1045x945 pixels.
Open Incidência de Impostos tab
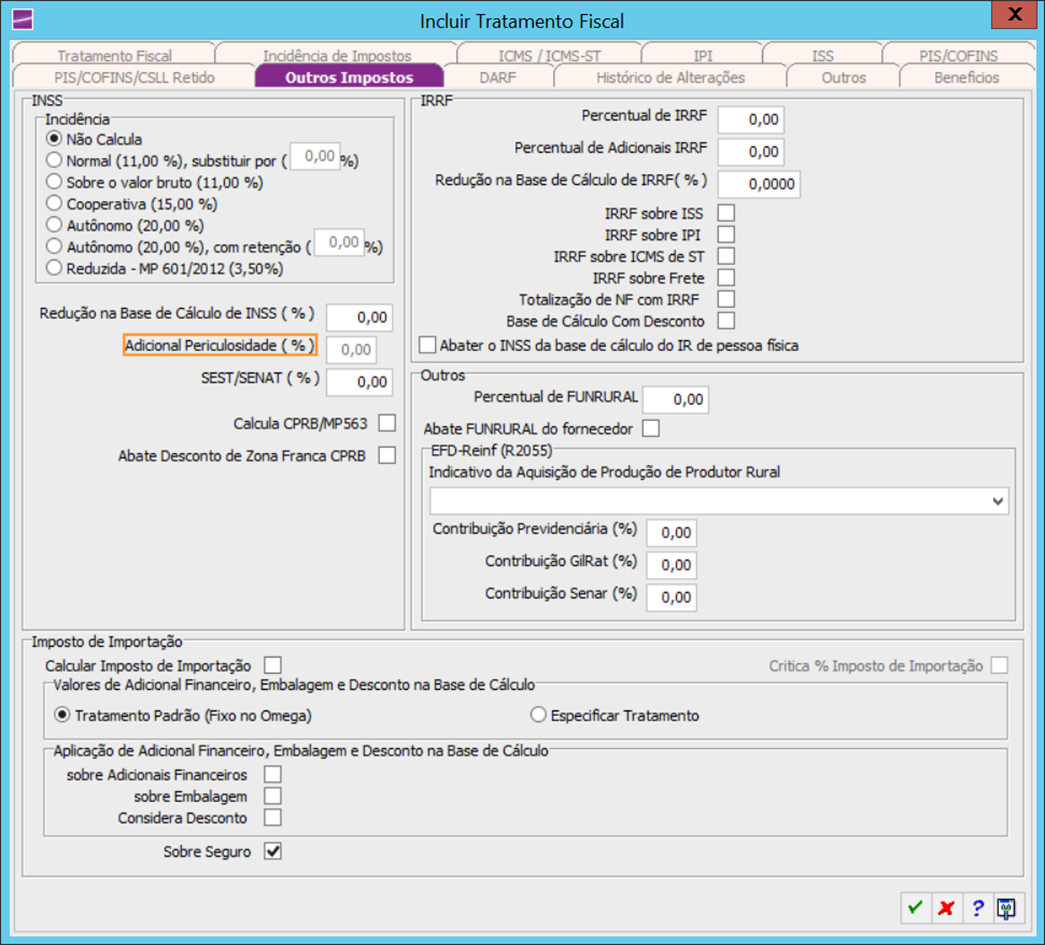point(337,55)
